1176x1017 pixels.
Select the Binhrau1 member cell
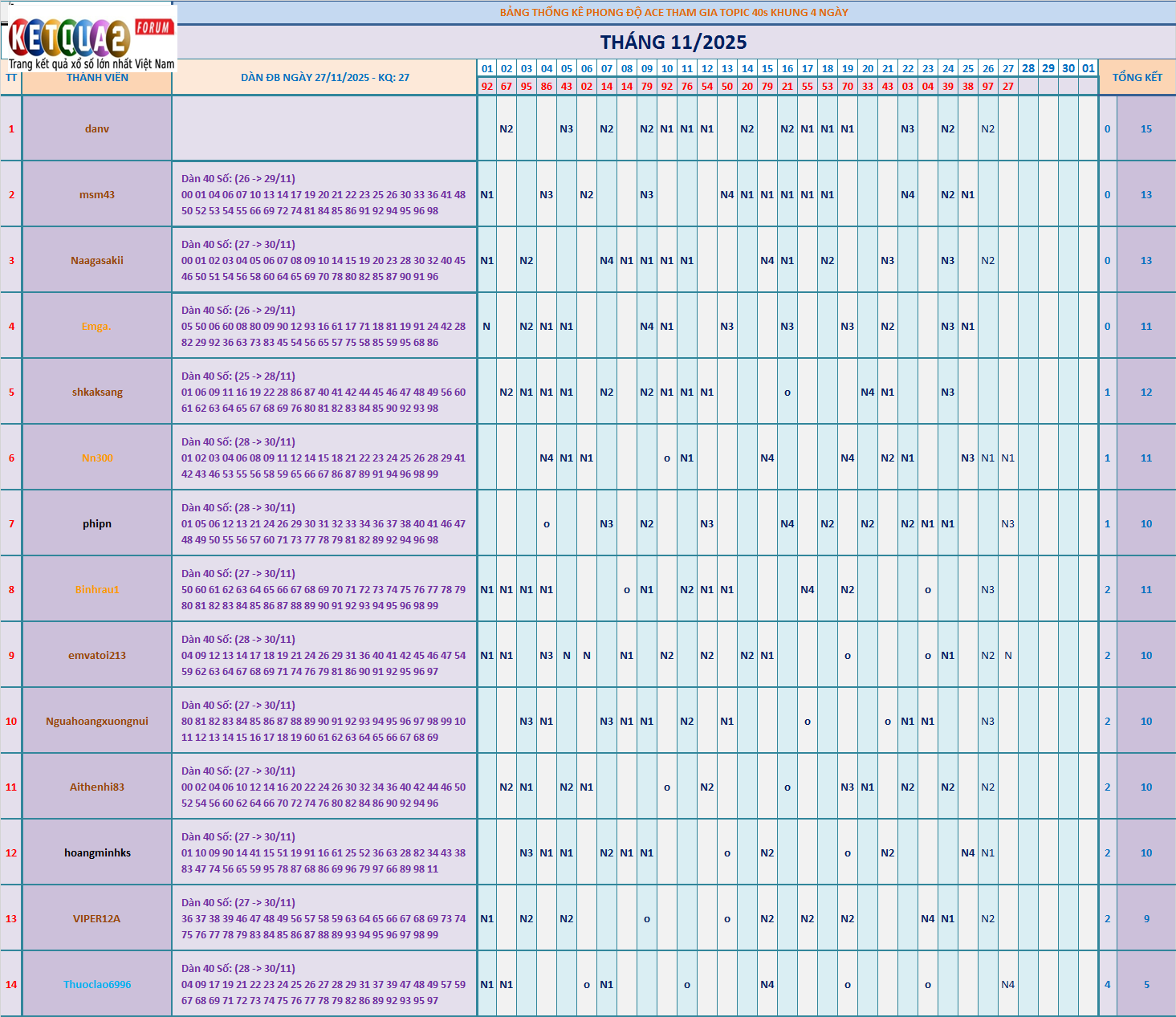(x=97, y=589)
